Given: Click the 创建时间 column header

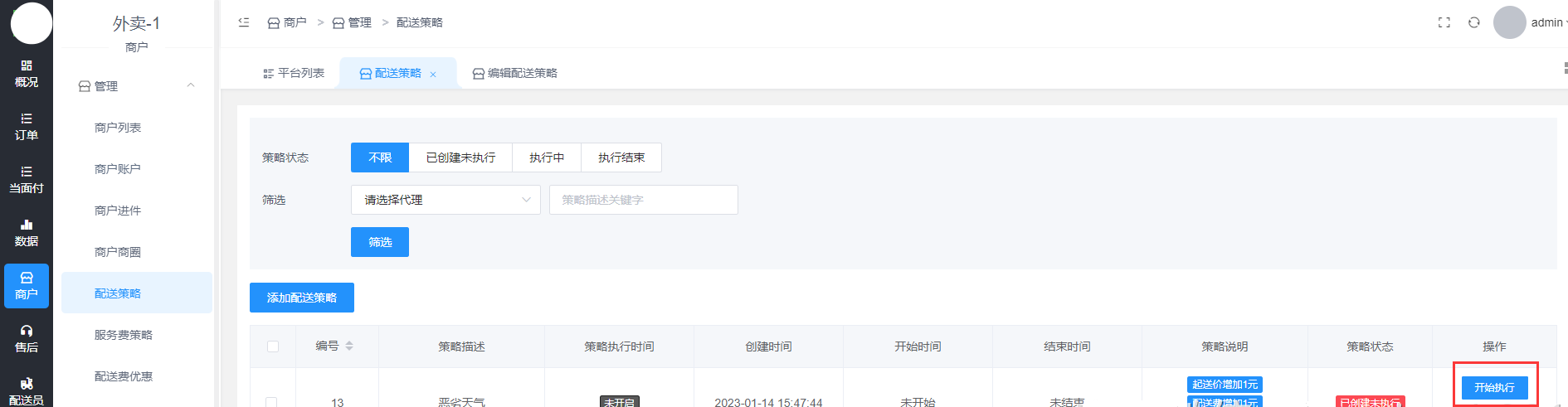Looking at the screenshot, I should point(768,346).
